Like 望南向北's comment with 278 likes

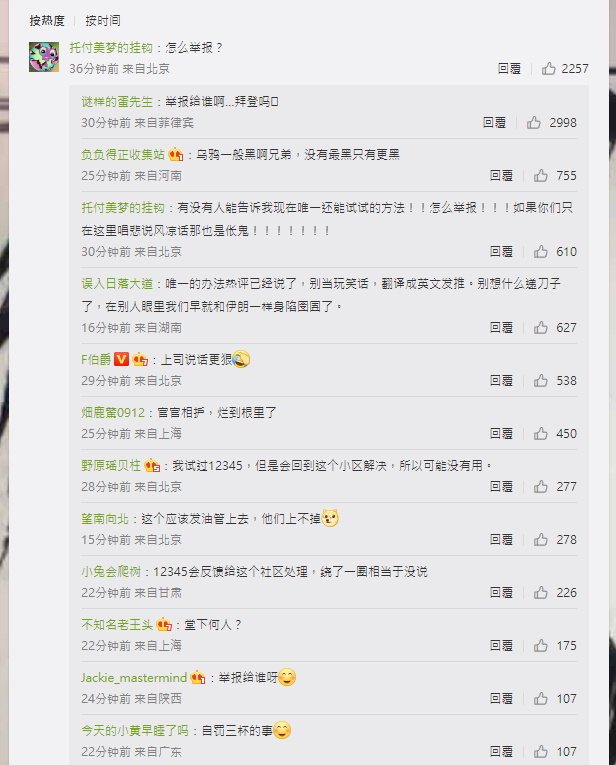[540, 540]
